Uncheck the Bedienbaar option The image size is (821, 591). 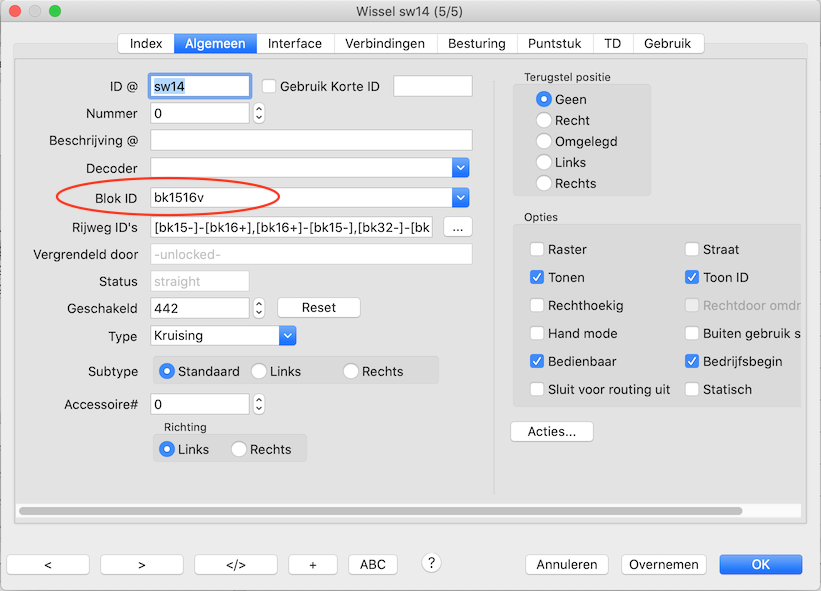pos(538,361)
